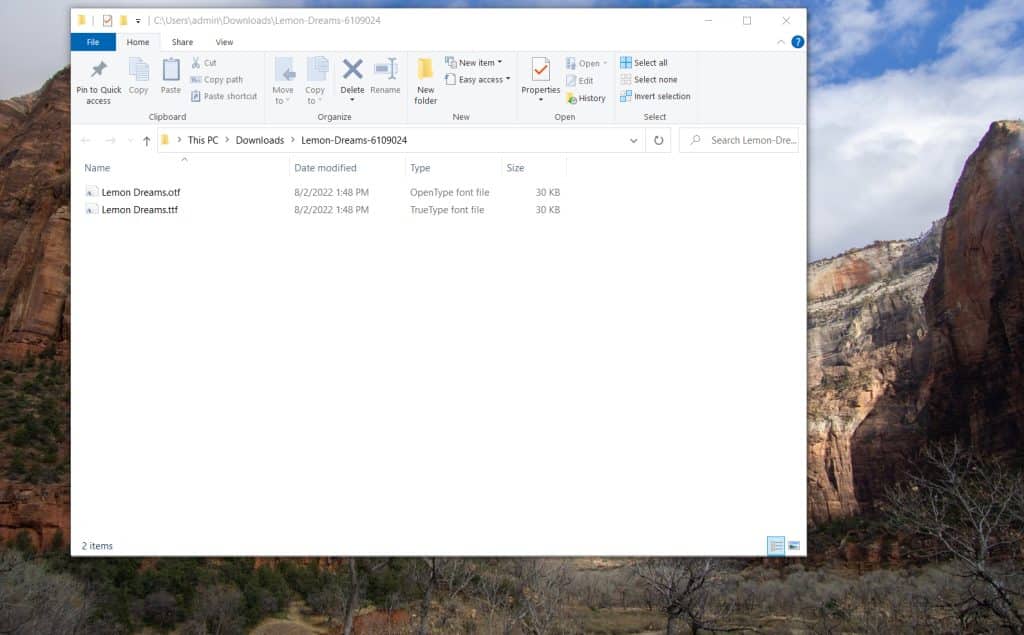The height and width of the screenshot is (635, 1024).
Task: Open file History
Action: 586,98
